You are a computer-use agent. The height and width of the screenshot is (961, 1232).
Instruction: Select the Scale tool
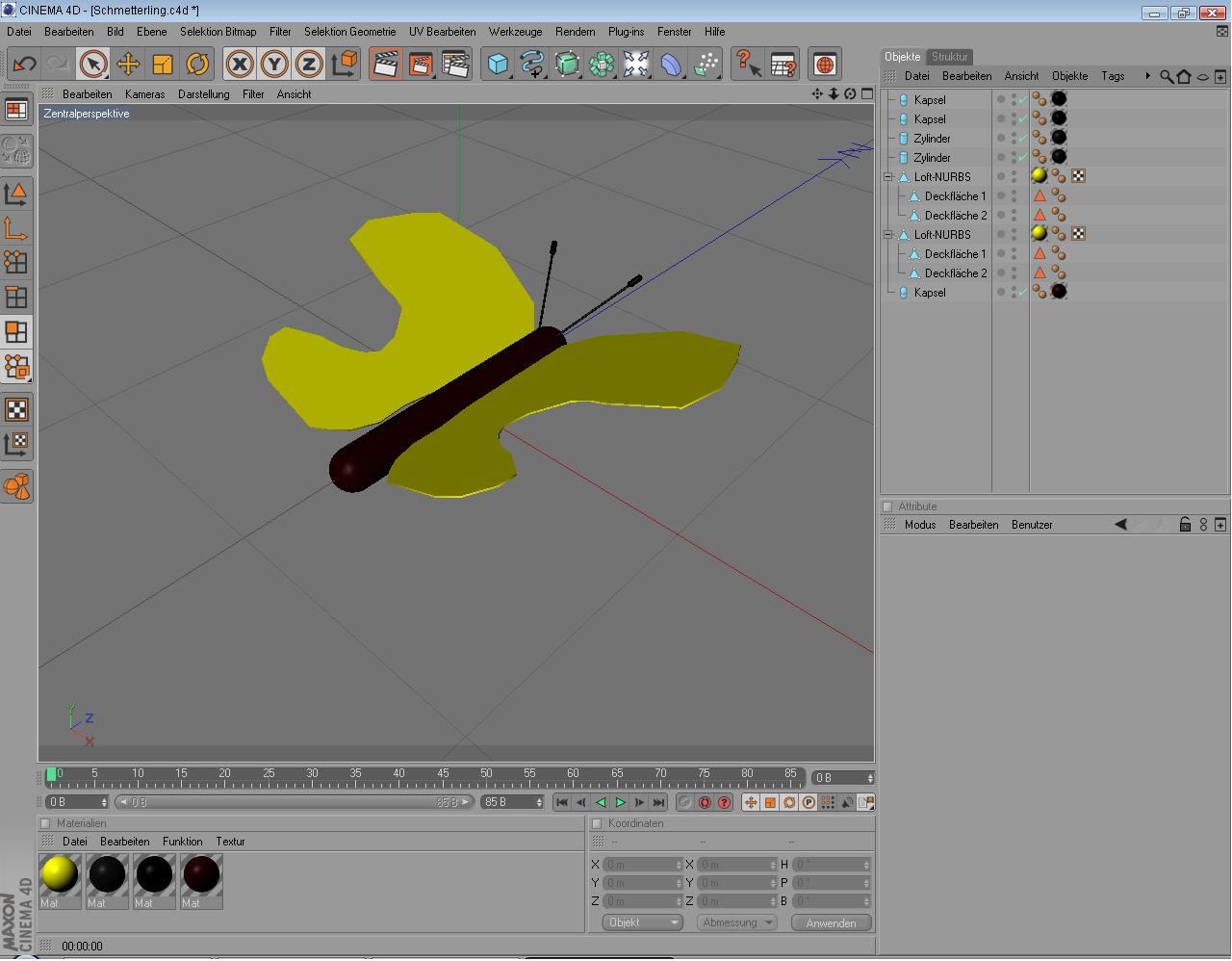tap(162, 65)
